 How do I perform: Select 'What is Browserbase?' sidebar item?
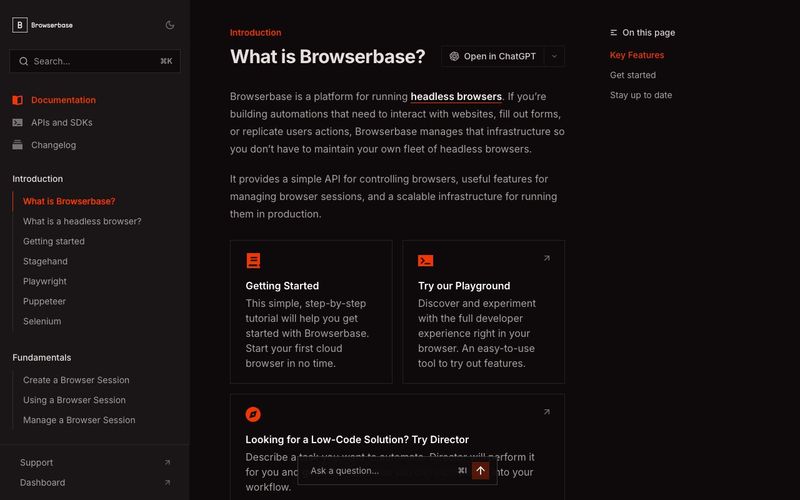click(x=69, y=201)
